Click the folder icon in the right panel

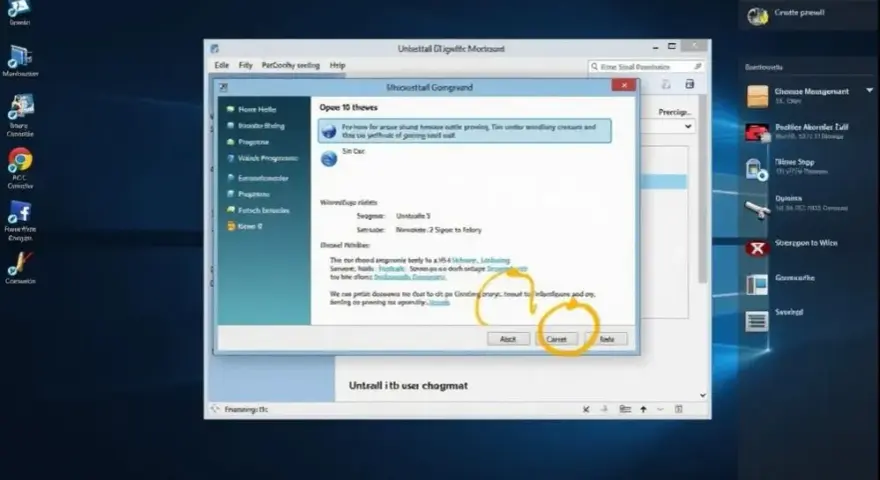pos(757,96)
